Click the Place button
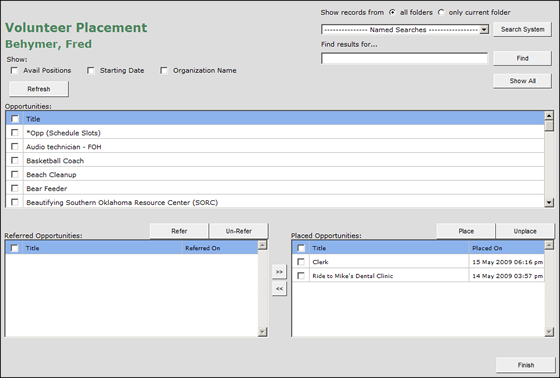The height and width of the screenshot is (378, 560). [466, 231]
